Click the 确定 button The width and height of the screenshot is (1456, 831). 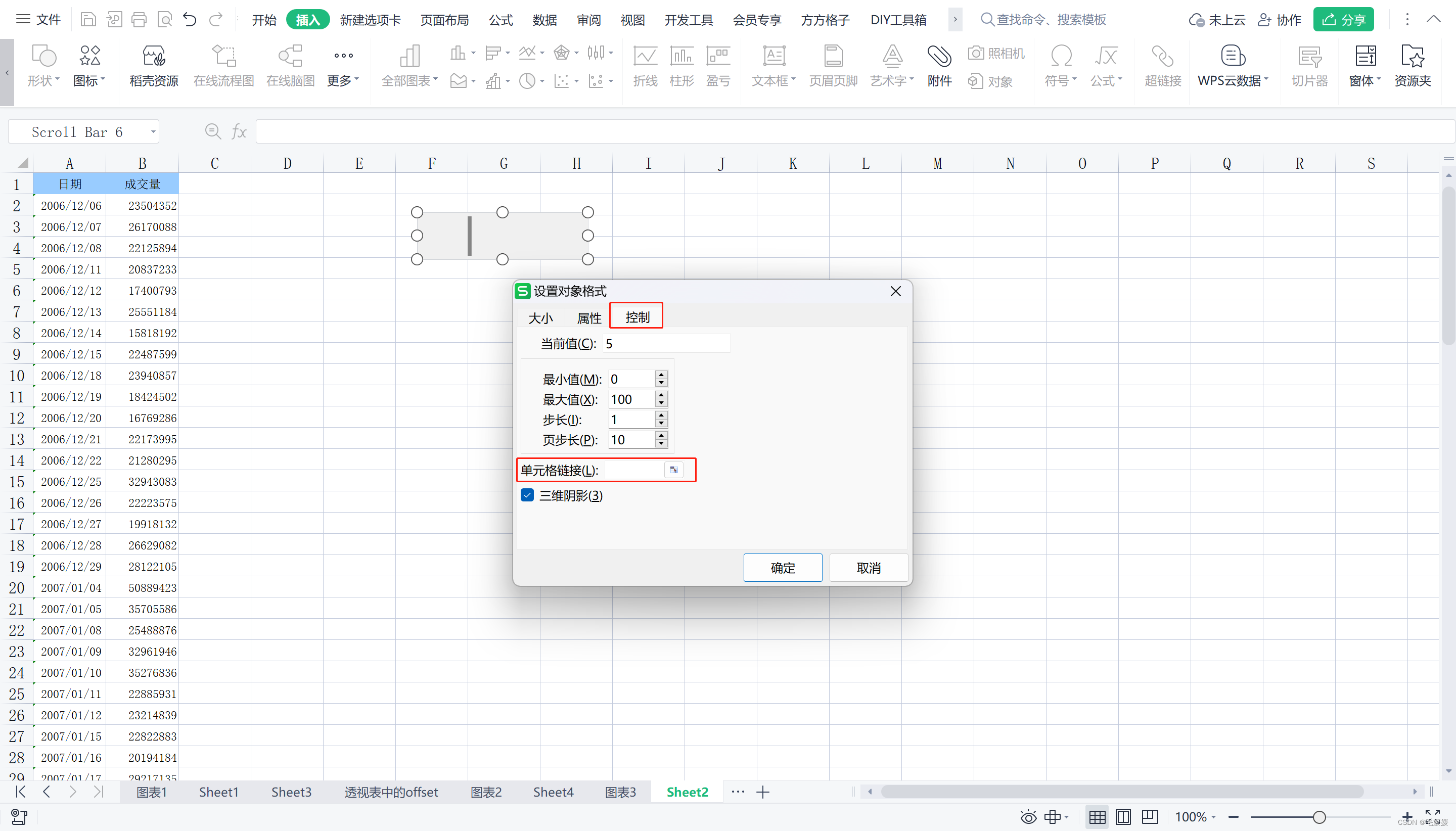(783, 567)
